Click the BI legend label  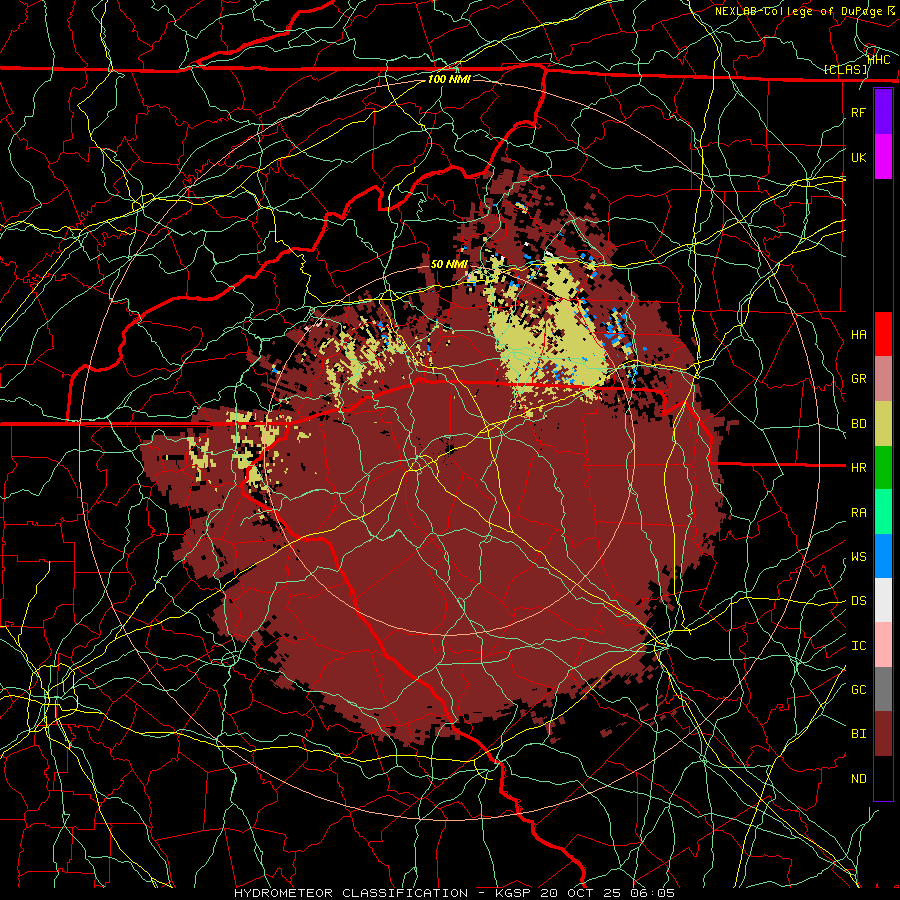click(858, 734)
